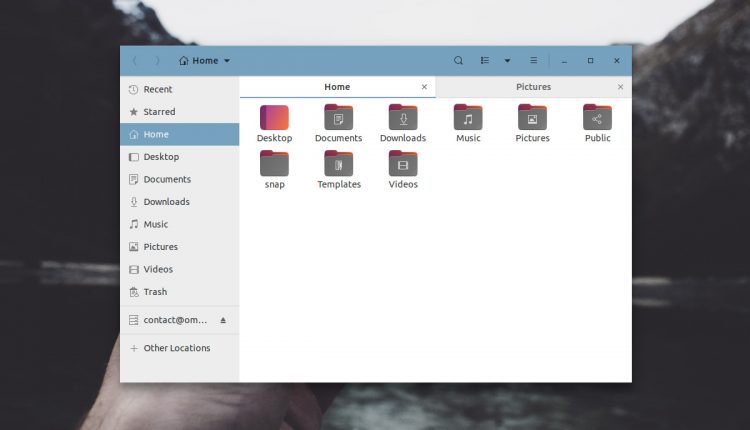The height and width of the screenshot is (430, 750).
Task: Select the Desktop folder icon
Action: pos(274,118)
